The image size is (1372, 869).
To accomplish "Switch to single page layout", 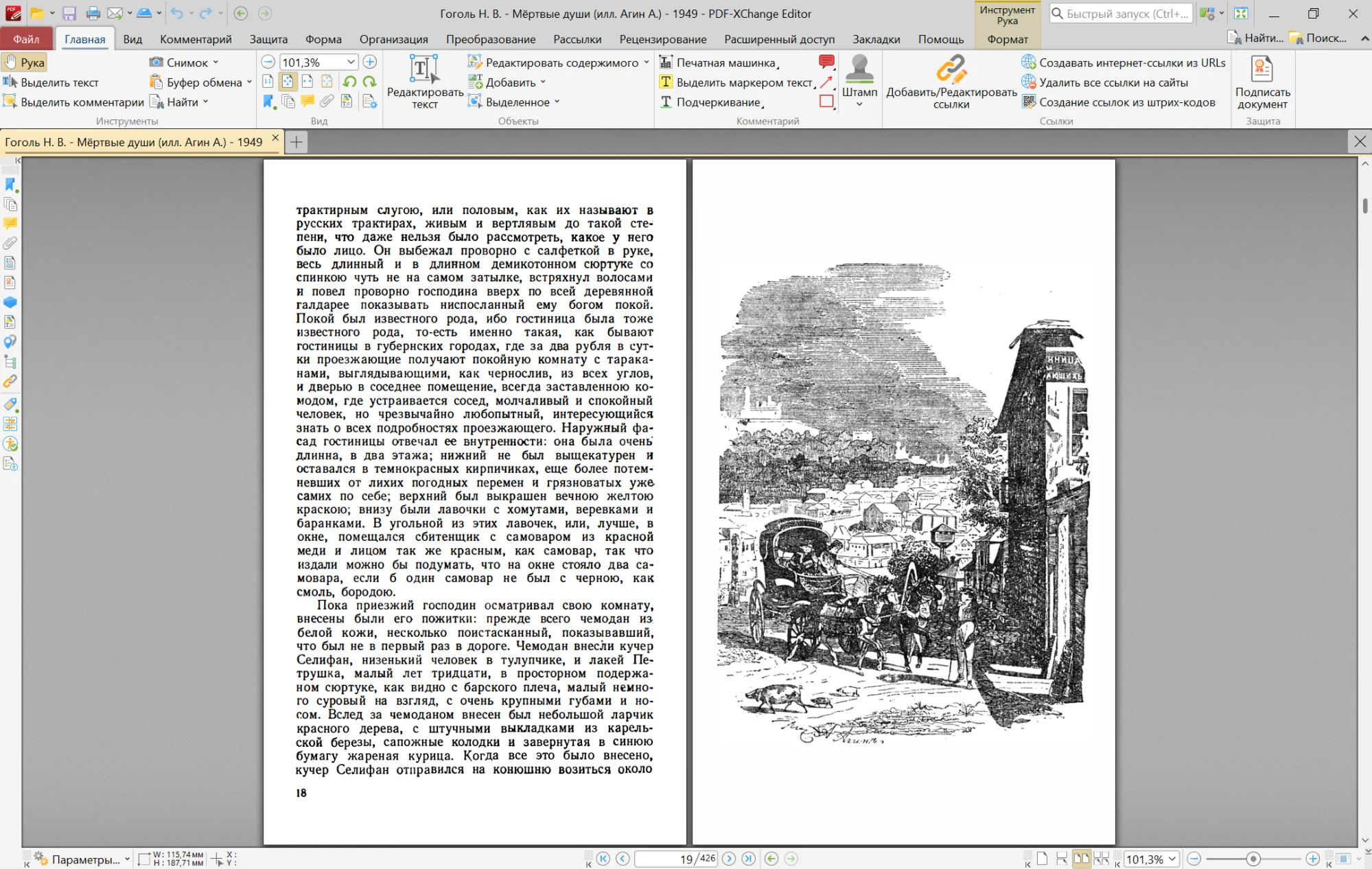I will point(1043,859).
